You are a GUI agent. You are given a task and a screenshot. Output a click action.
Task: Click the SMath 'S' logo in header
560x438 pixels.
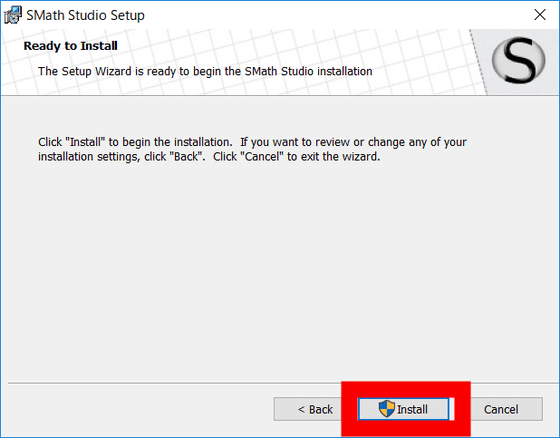[x=519, y=60]
